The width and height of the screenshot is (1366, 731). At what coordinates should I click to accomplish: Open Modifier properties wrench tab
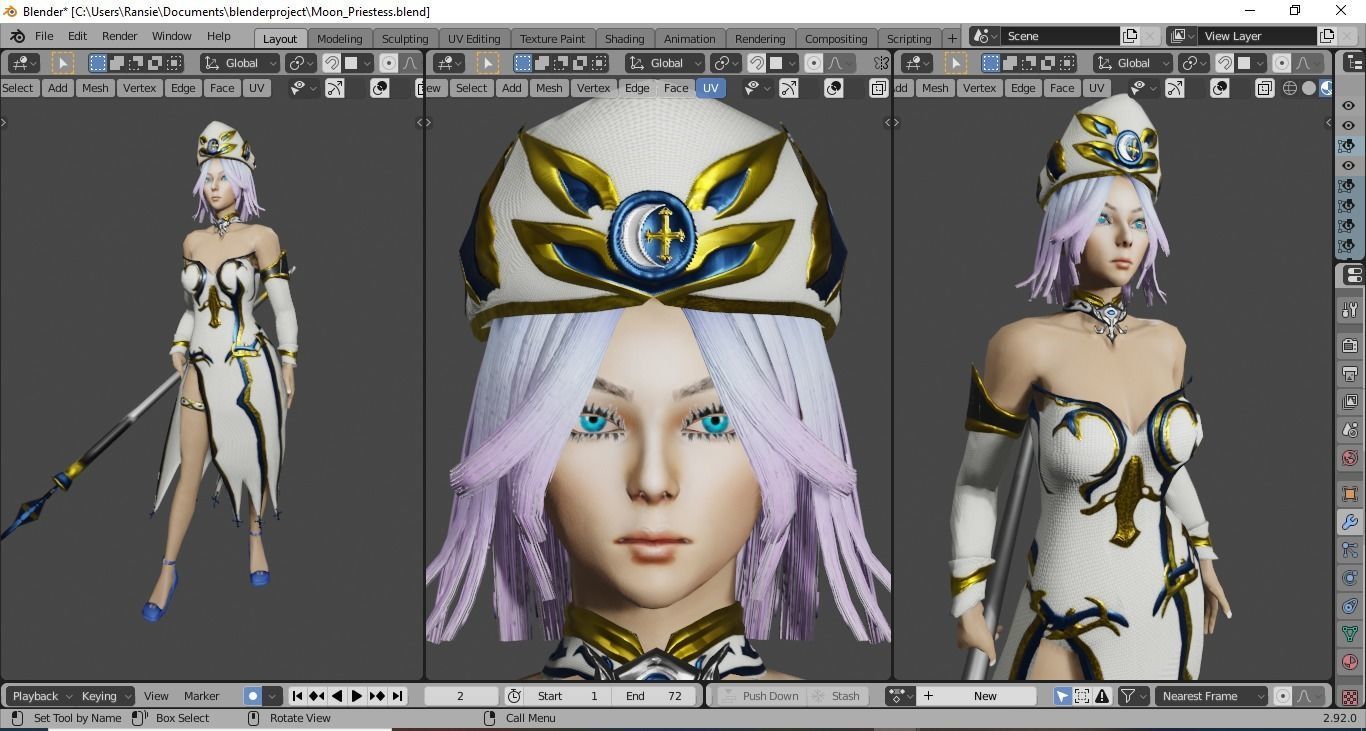point(1350,522)
